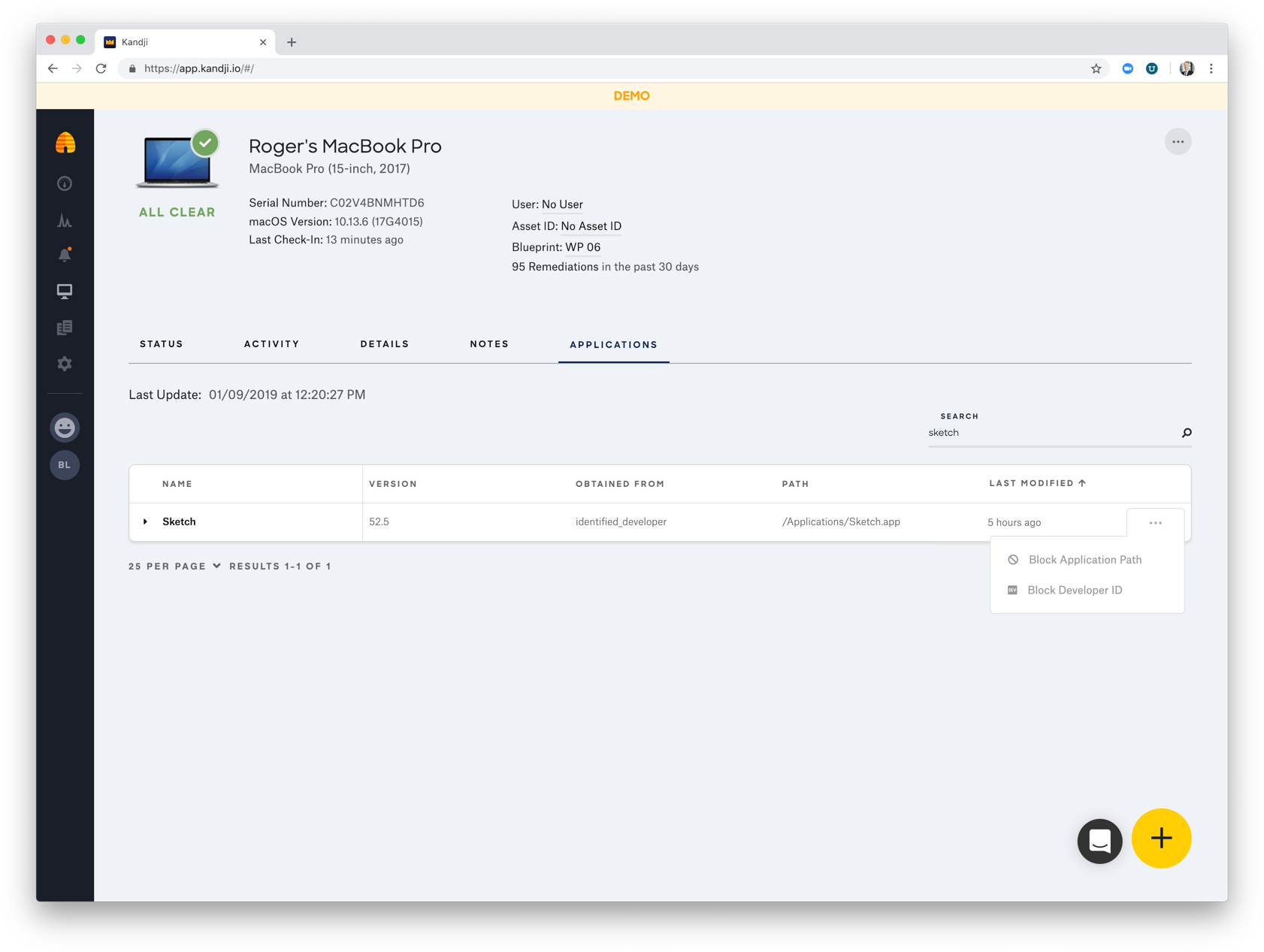Switch to the Status tab

[x=162, y=344]
